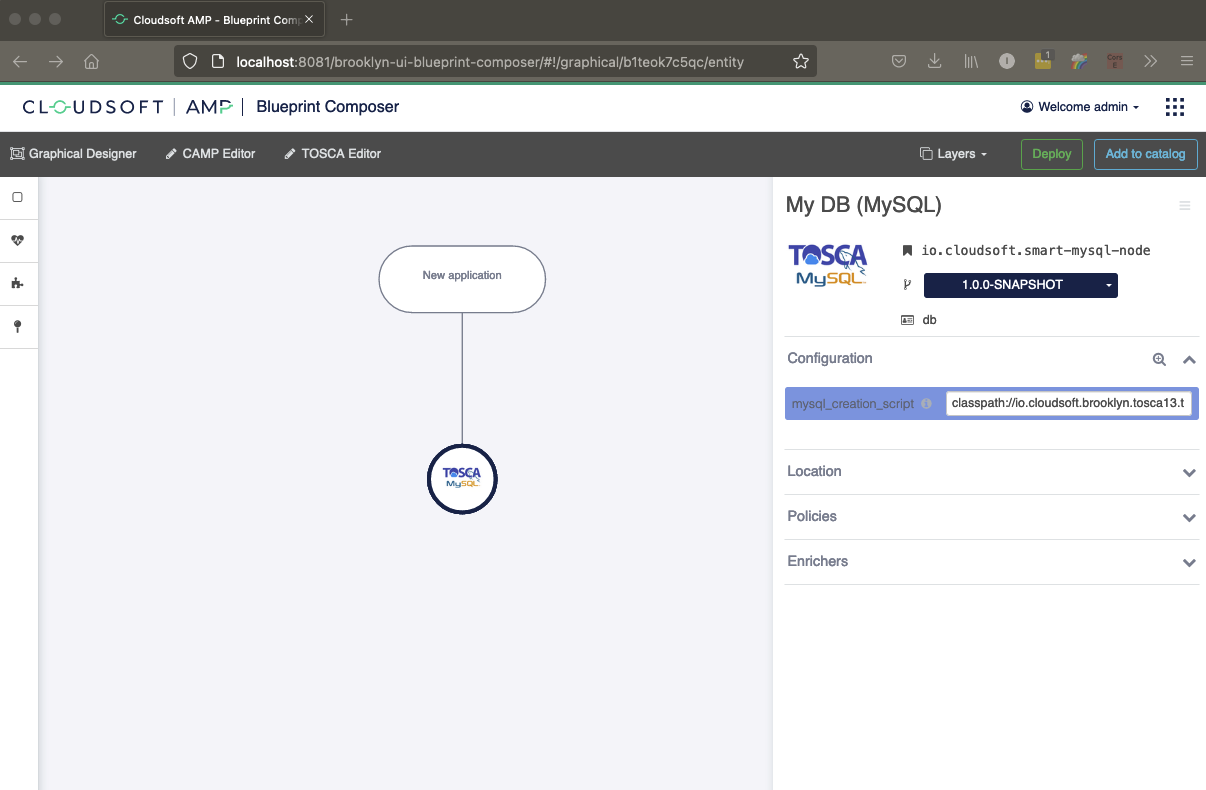Edit the mysql_creation_script value field
The width and height of the screenshot is (1206, 790).
pyautogui.click(x=1068, y=404)
